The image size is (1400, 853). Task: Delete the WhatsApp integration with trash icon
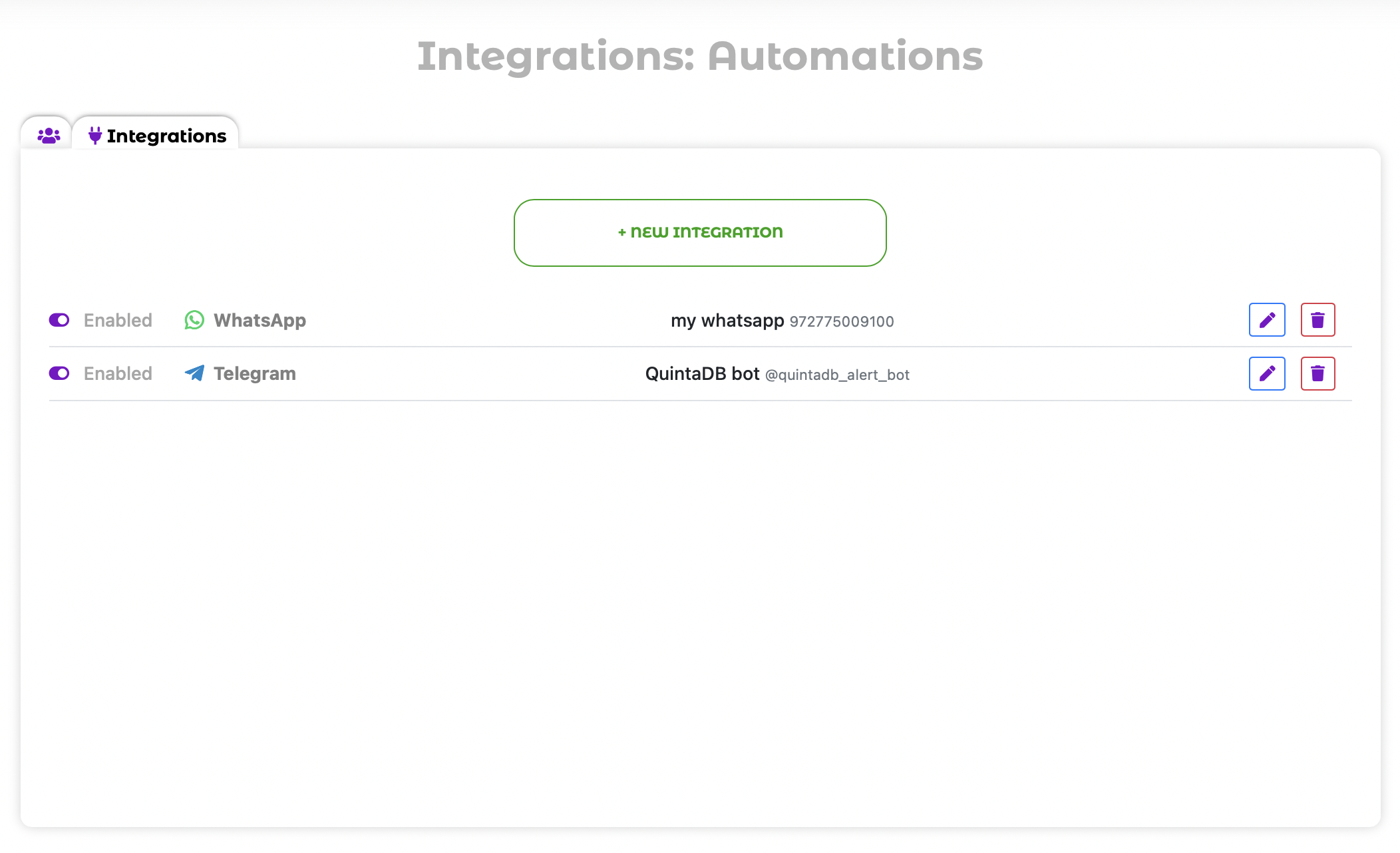click(x=1317, y=320)
